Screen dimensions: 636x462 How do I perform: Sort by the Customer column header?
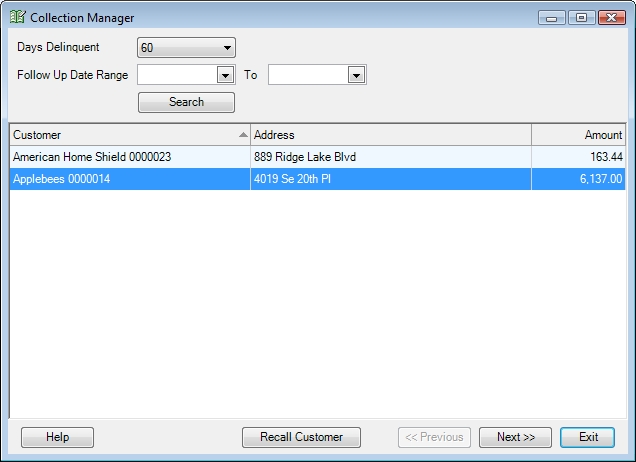[125, 135]
